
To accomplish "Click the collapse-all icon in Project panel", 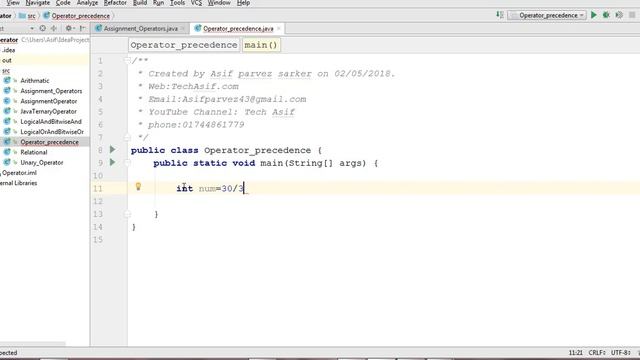I will pos(54,28).
